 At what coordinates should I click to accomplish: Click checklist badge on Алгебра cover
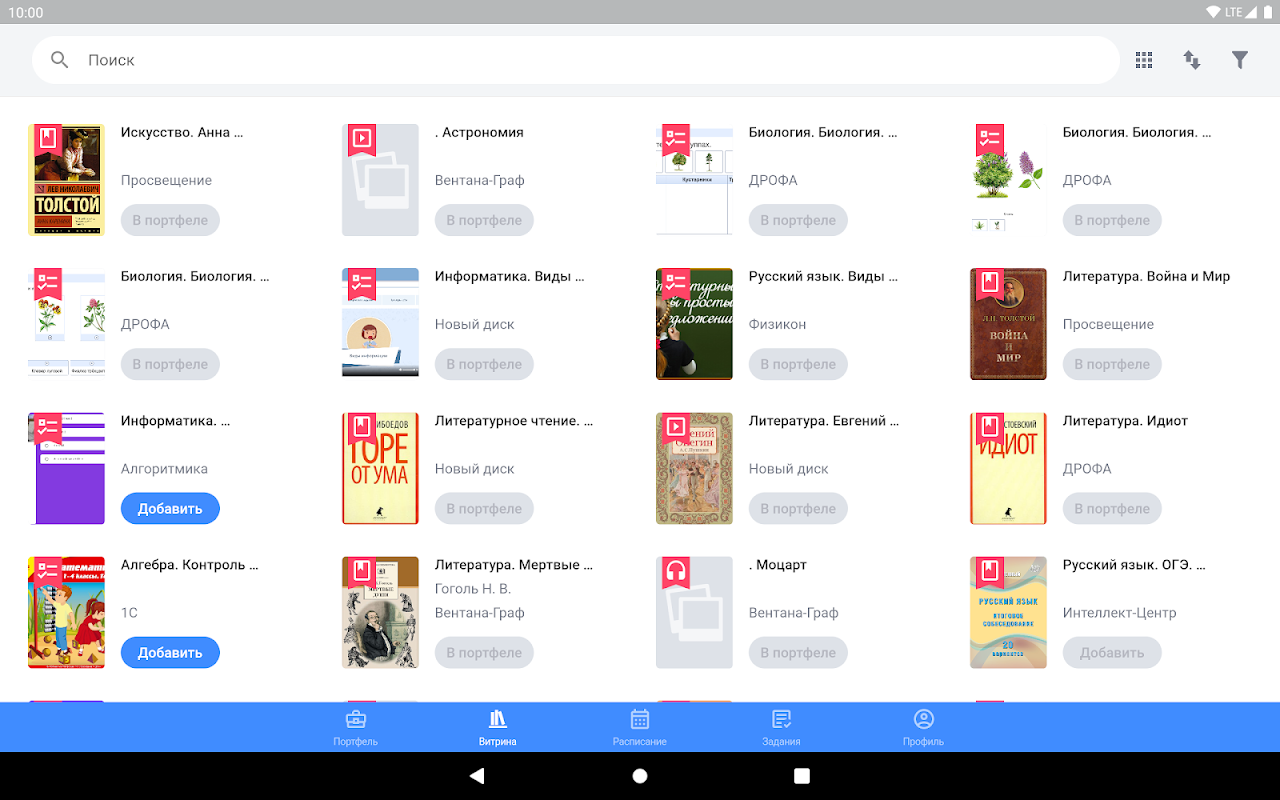48,572
